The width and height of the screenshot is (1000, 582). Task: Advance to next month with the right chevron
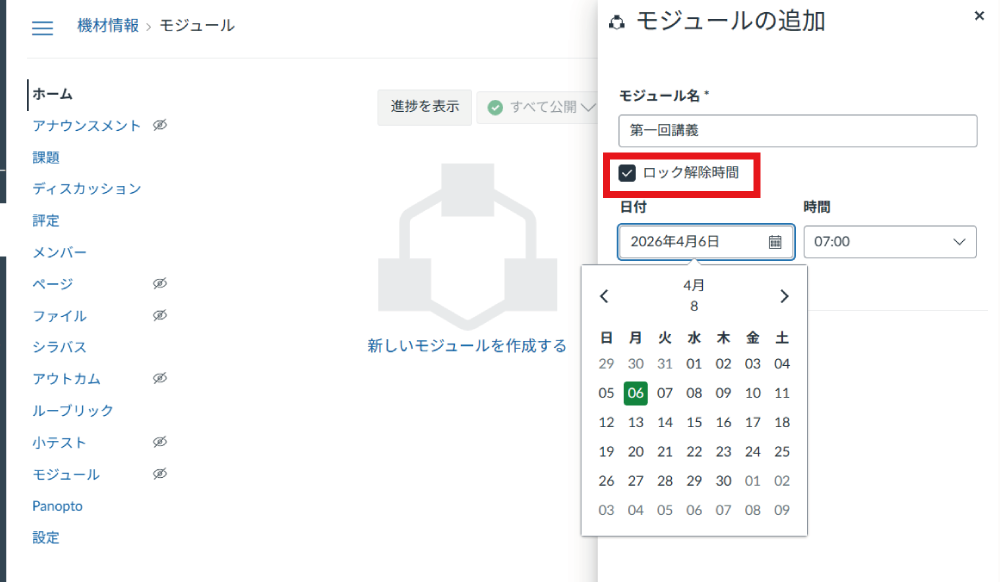tap(784, 296)
